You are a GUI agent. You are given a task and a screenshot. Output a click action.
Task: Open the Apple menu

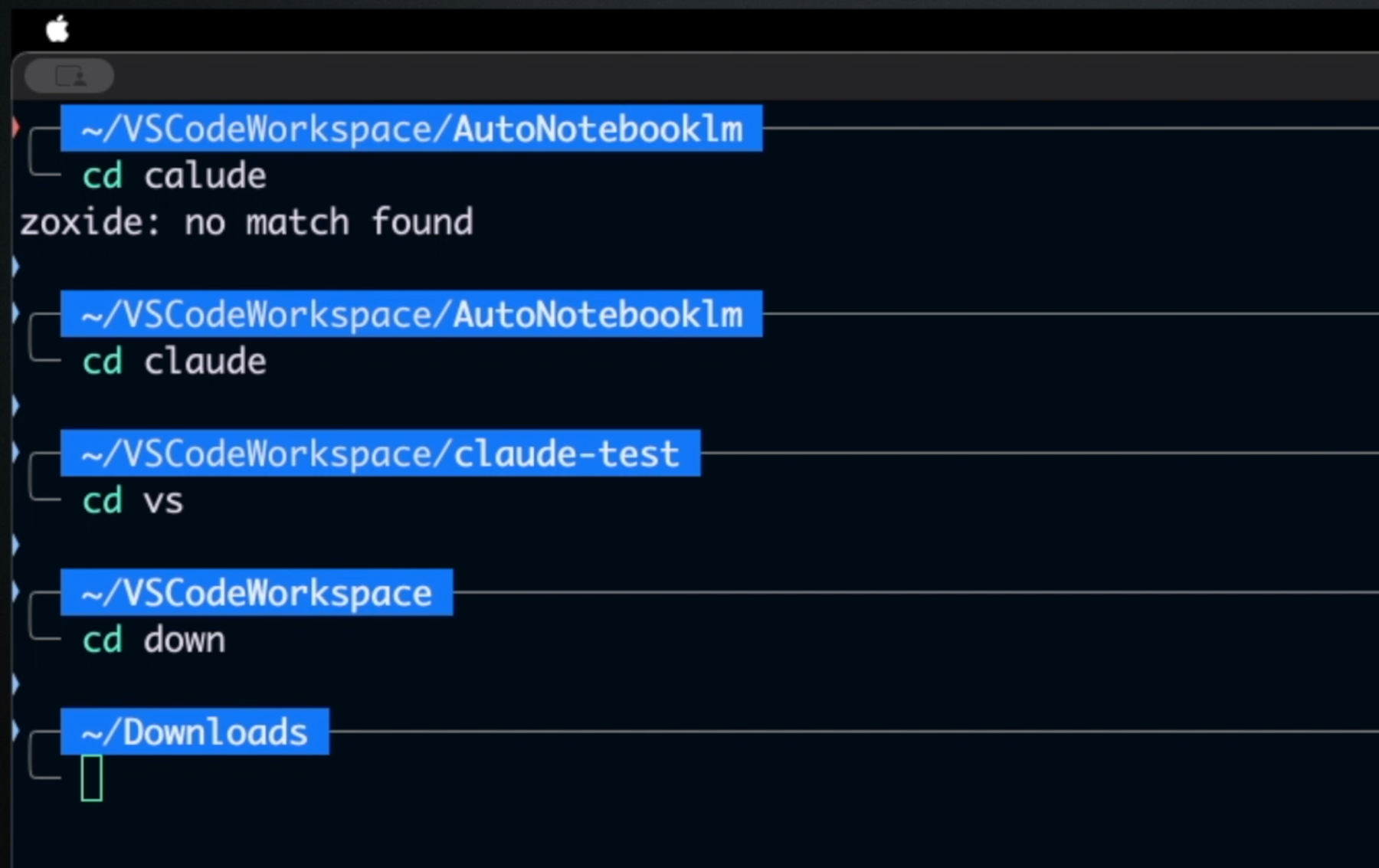[57, 30]
